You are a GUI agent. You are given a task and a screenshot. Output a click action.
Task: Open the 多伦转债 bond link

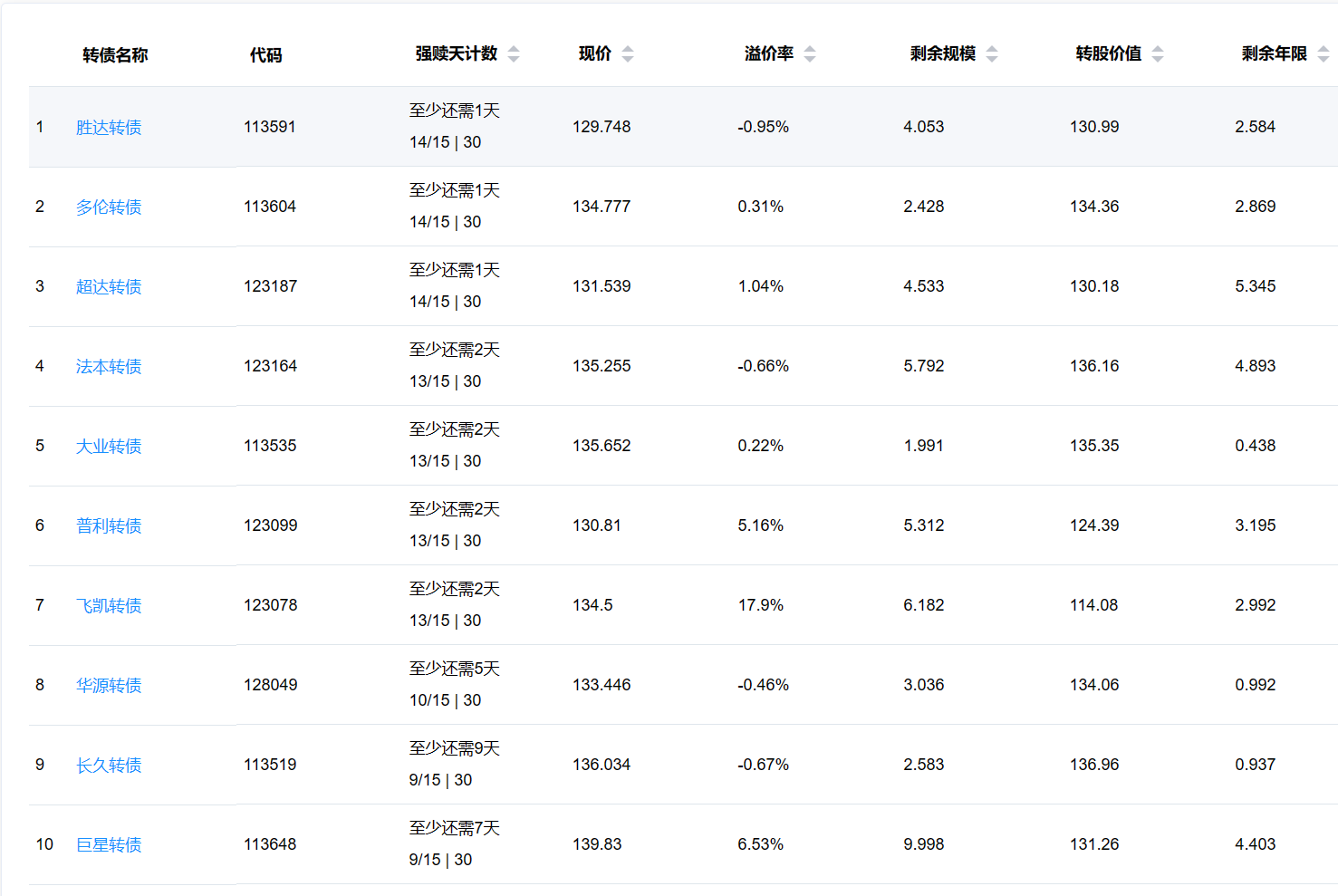109,207
